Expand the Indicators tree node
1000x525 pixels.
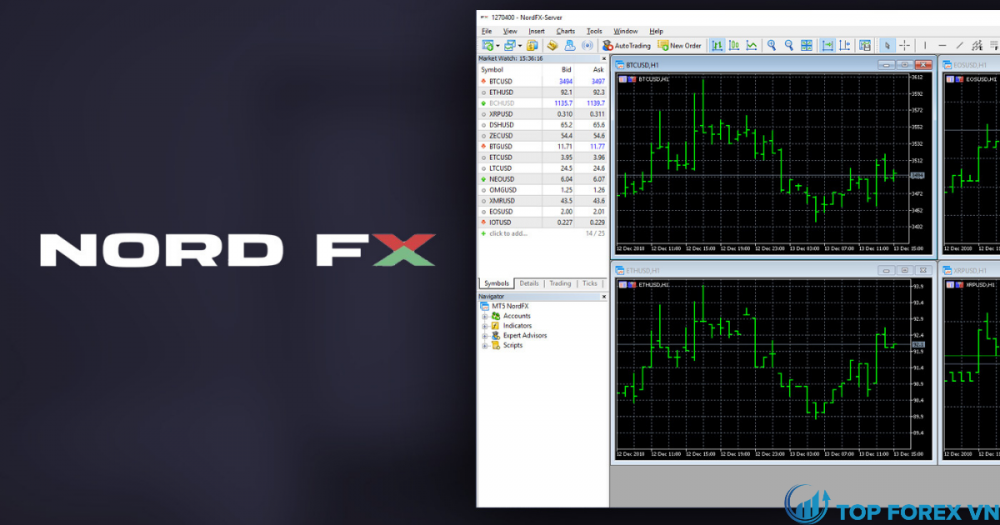pyautogui.click(x=485, y=326)
